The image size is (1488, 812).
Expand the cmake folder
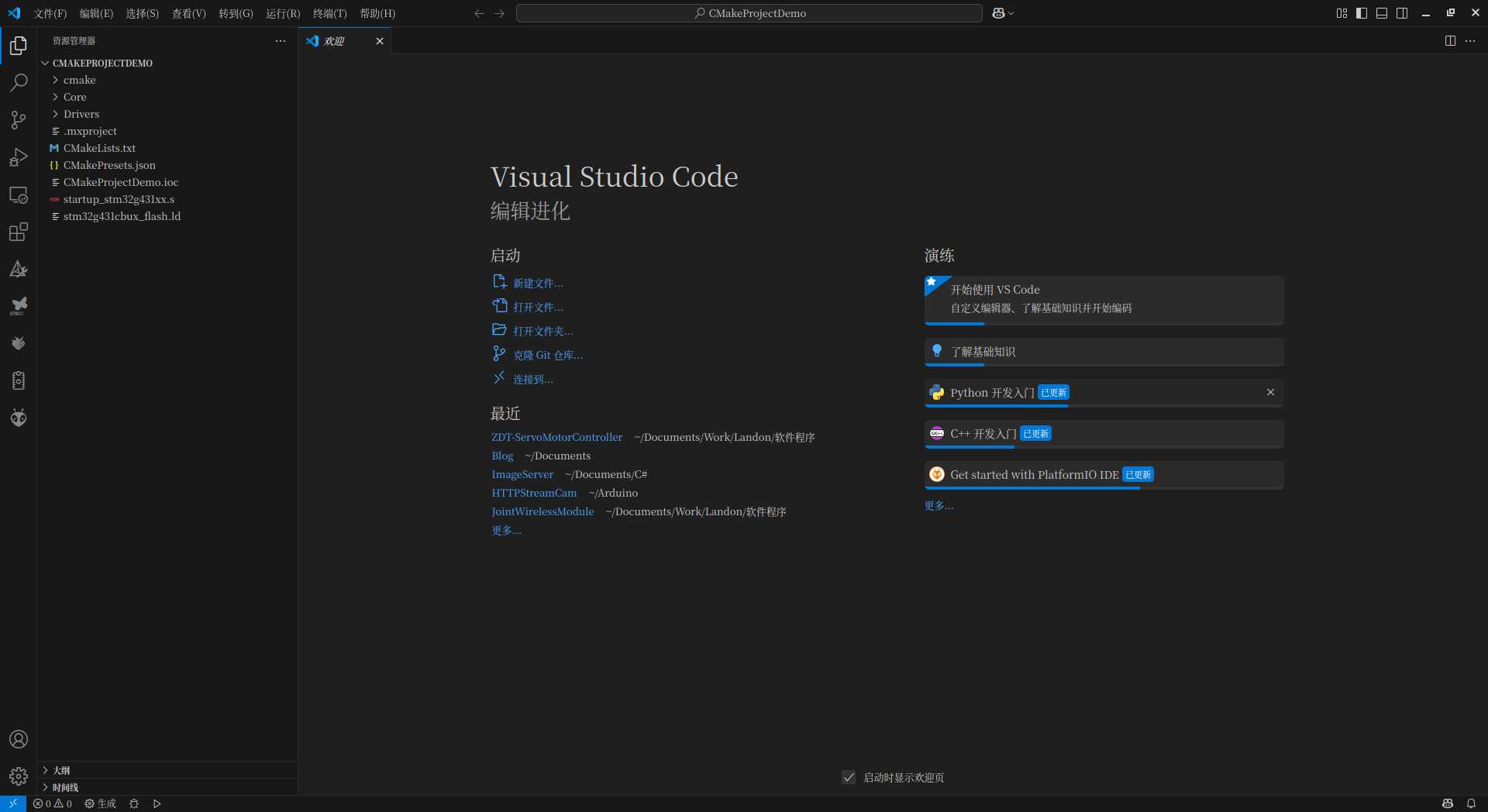167,80
